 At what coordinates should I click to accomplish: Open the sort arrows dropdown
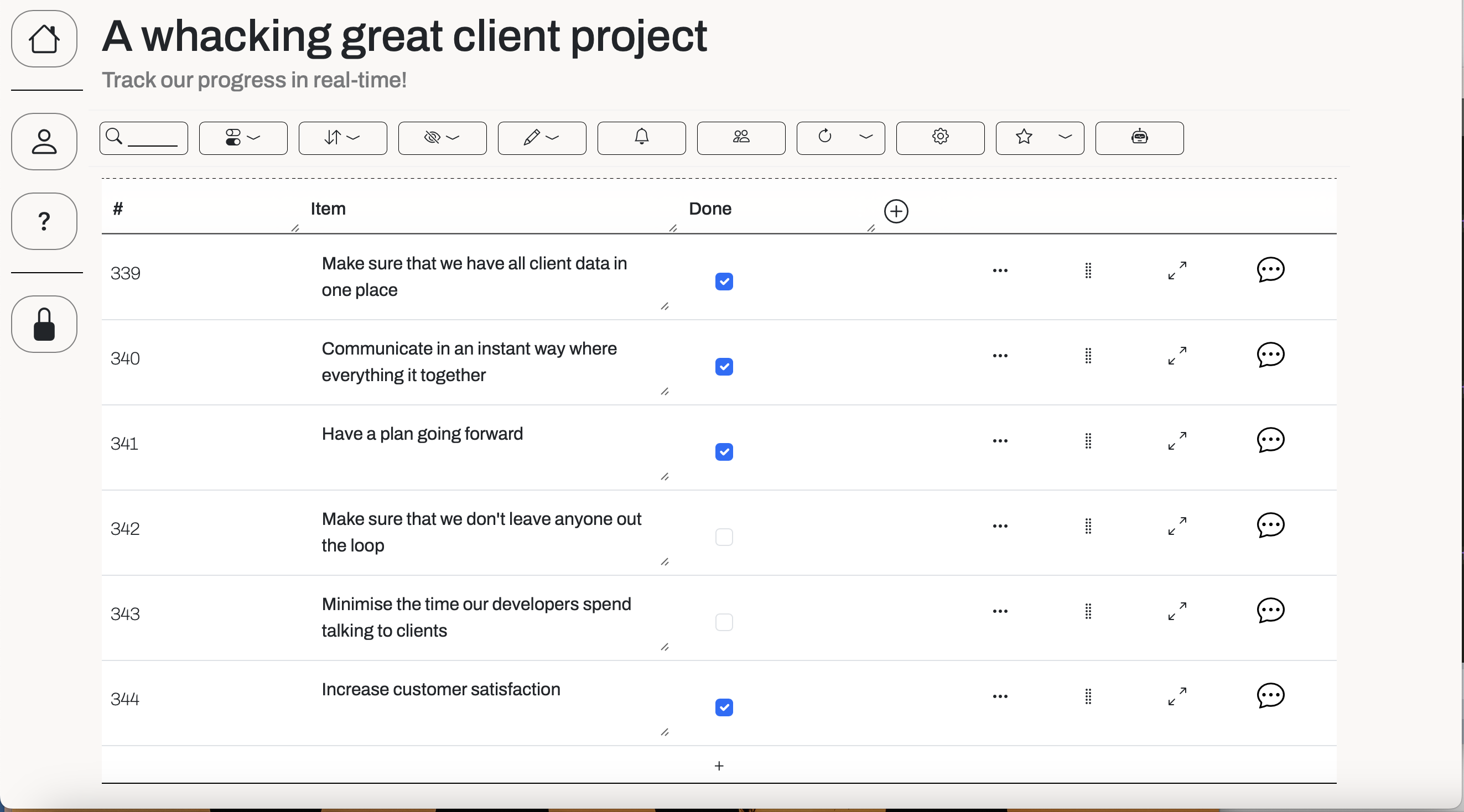(x=342, y=138)
